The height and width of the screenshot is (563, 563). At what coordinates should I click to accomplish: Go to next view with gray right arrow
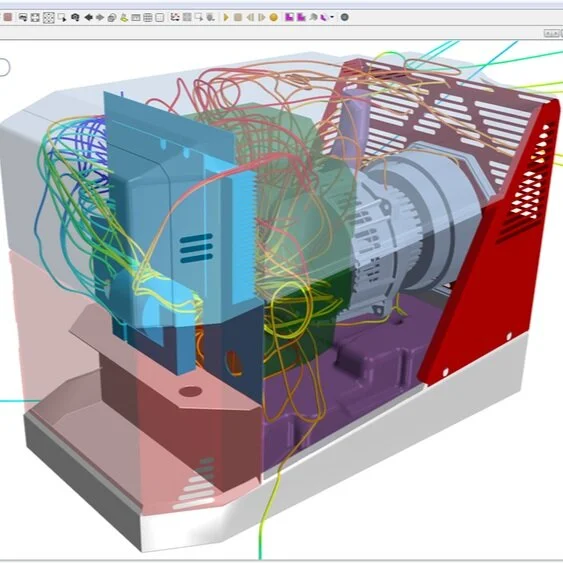[100, 17]
